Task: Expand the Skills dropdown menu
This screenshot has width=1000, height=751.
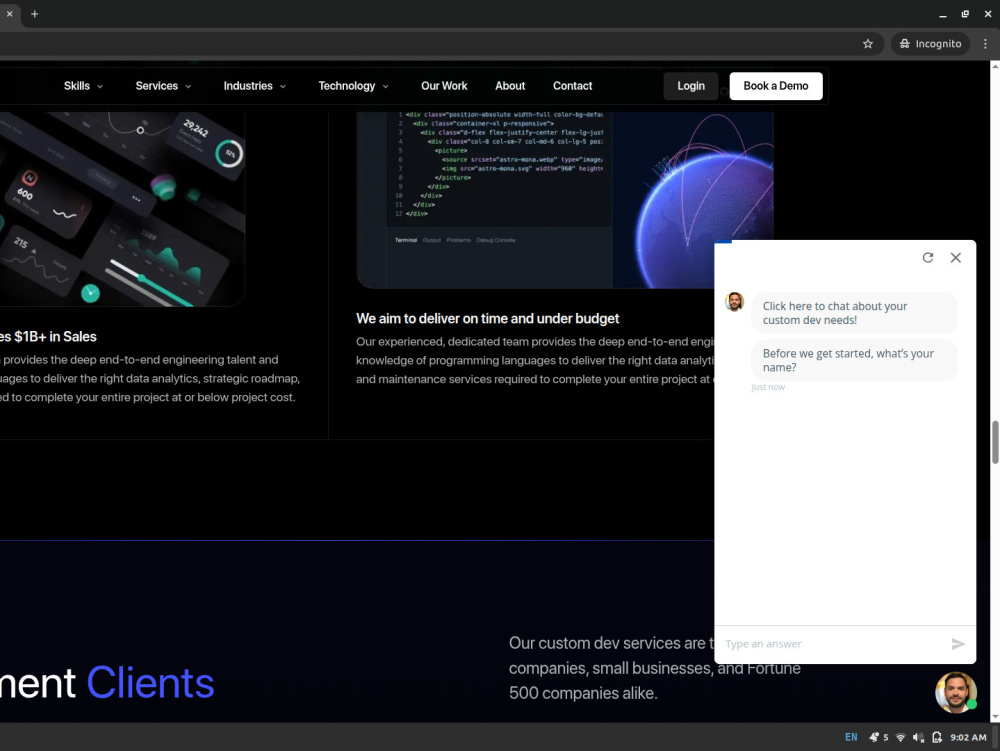Action: (83, 86)
